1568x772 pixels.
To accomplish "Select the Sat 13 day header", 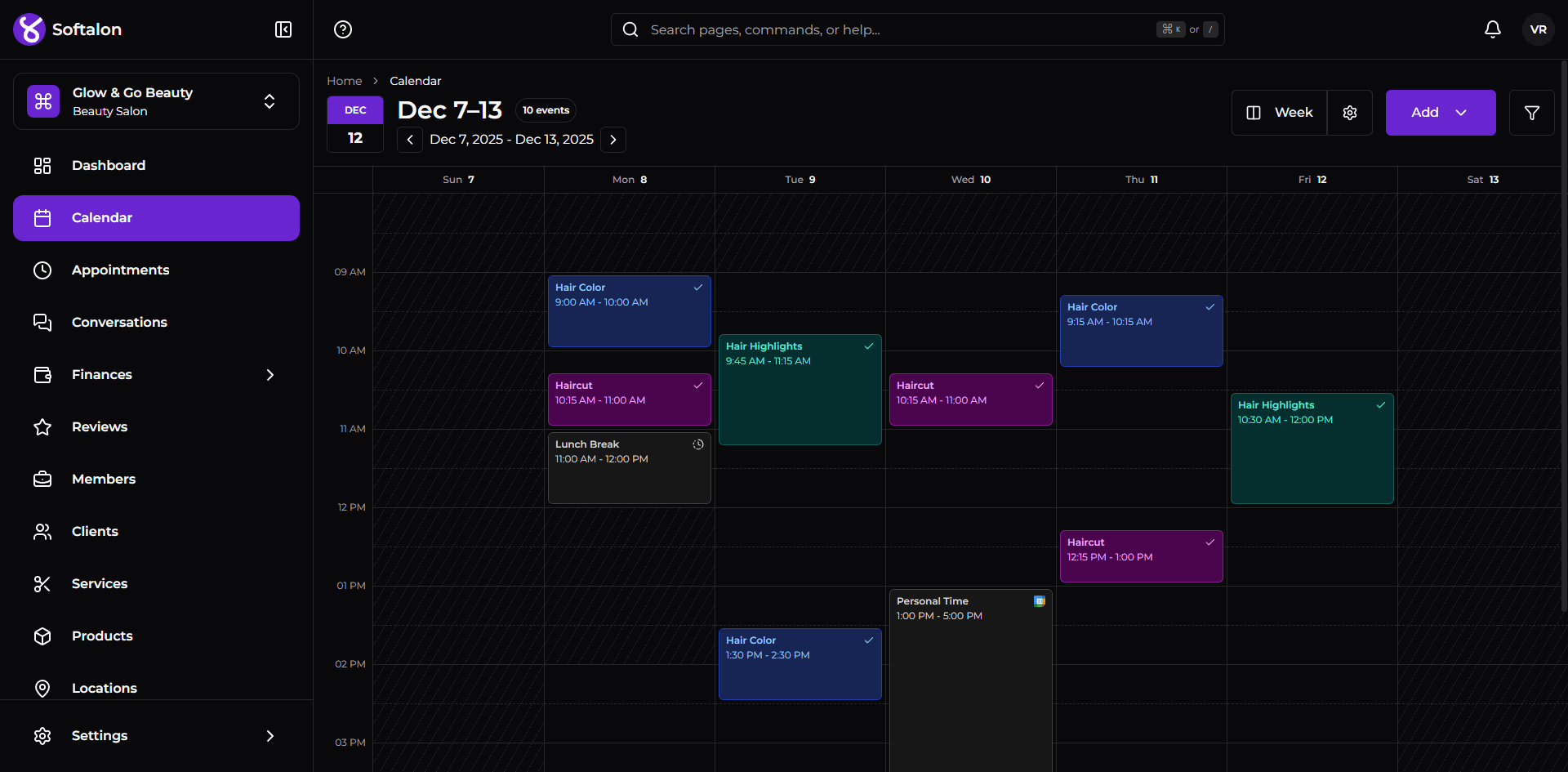I will pos(1483,180).
